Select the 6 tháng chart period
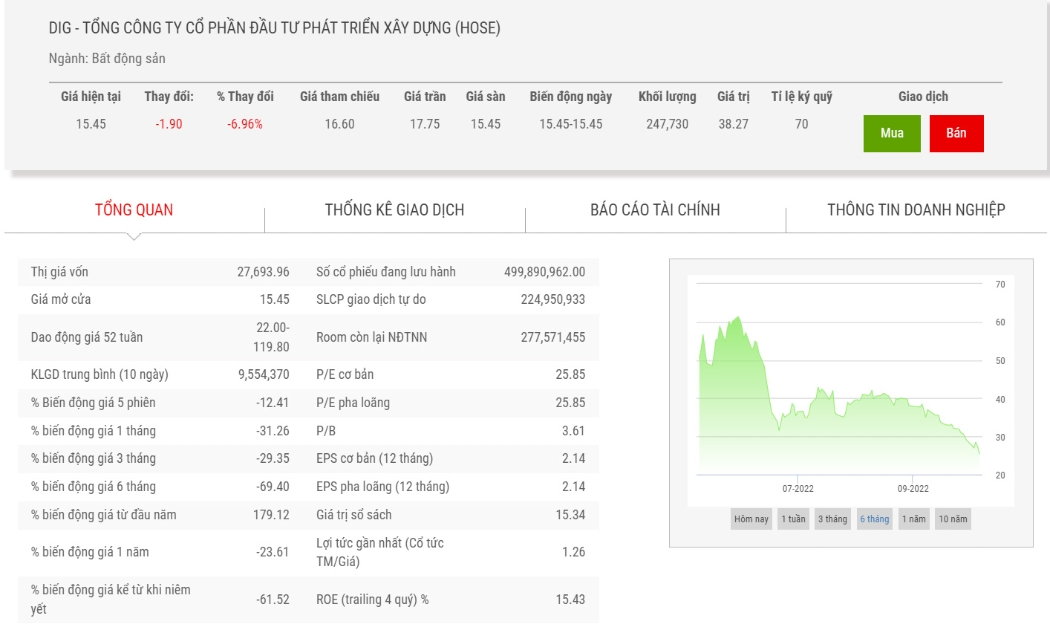The height and width of the screenshot is (630, 1050). [x=874, y=519]
